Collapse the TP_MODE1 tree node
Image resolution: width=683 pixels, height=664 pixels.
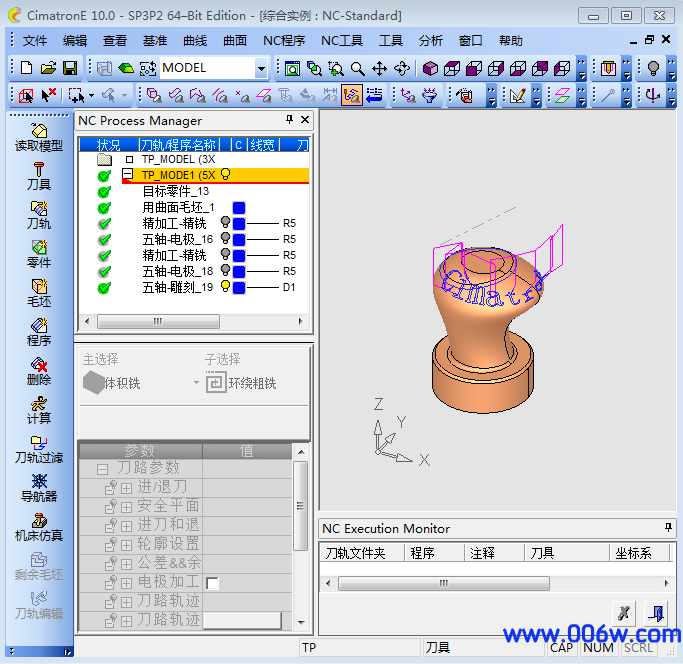(128, 174)
